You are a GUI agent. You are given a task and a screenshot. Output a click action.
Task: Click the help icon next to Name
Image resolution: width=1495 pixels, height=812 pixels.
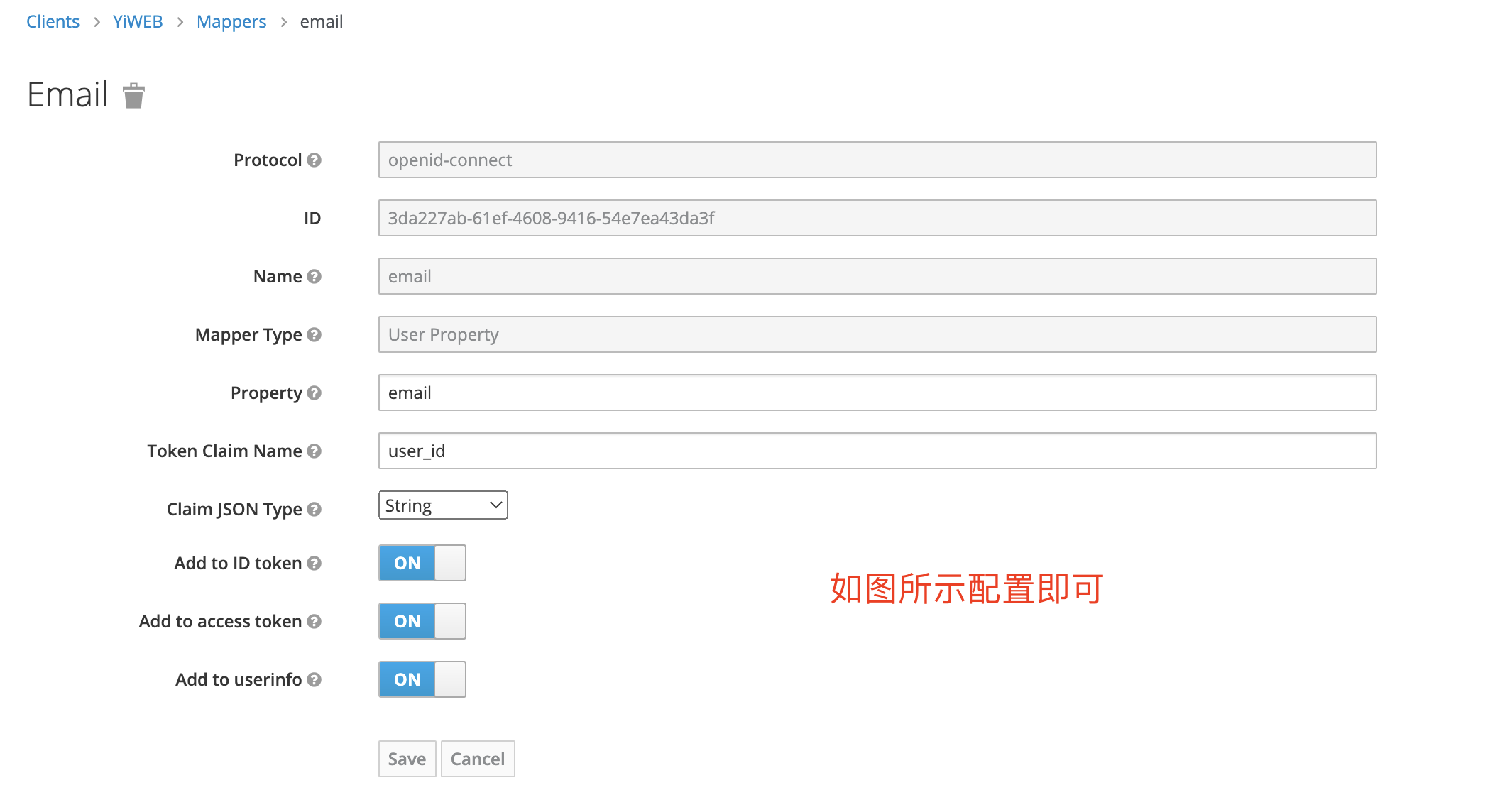pos(314,277)
